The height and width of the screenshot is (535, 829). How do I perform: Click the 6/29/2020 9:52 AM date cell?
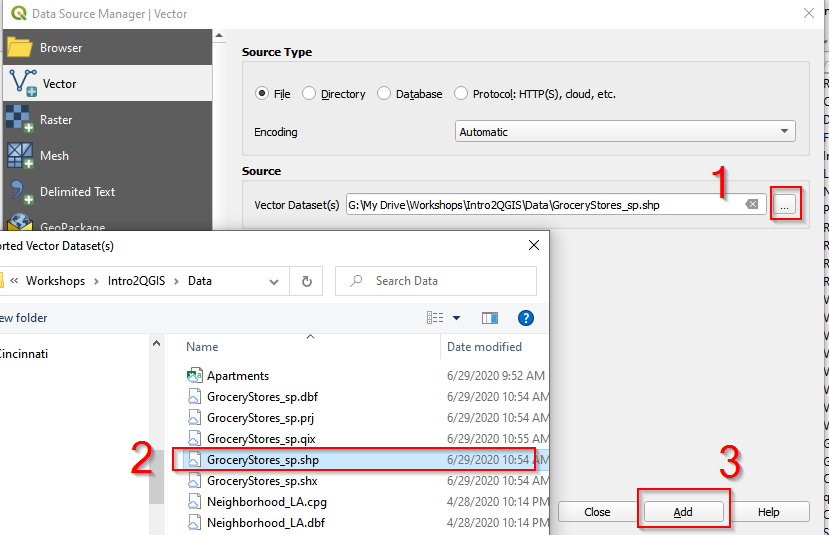[495, 375]
